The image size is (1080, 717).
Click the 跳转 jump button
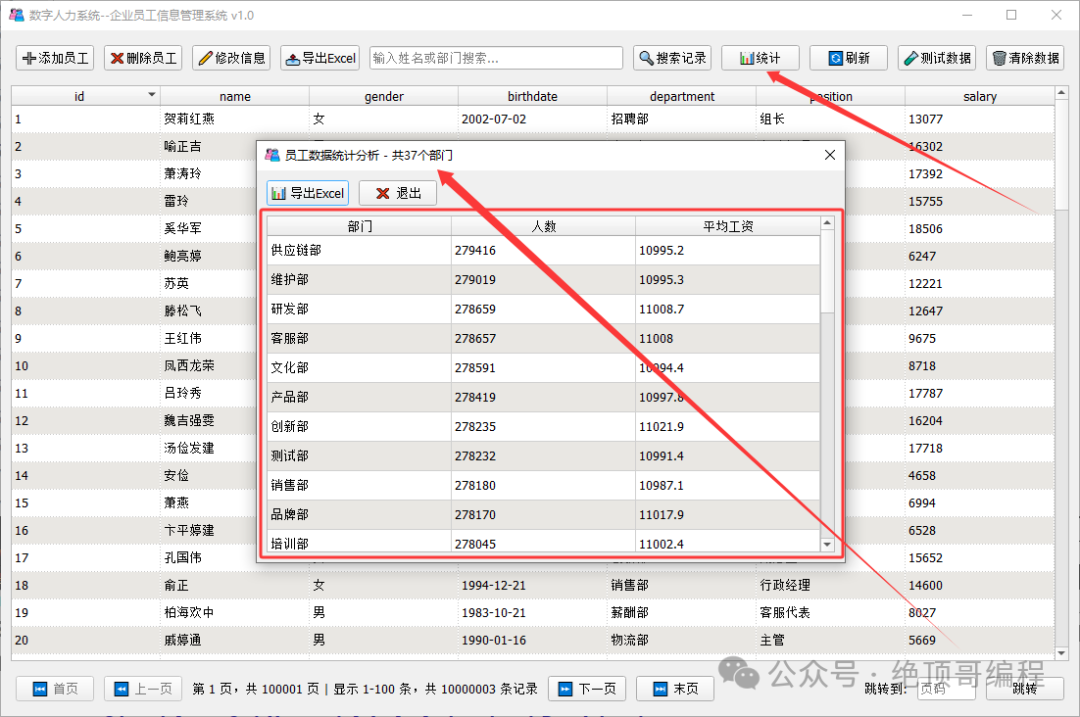[x=1025, y=689]
